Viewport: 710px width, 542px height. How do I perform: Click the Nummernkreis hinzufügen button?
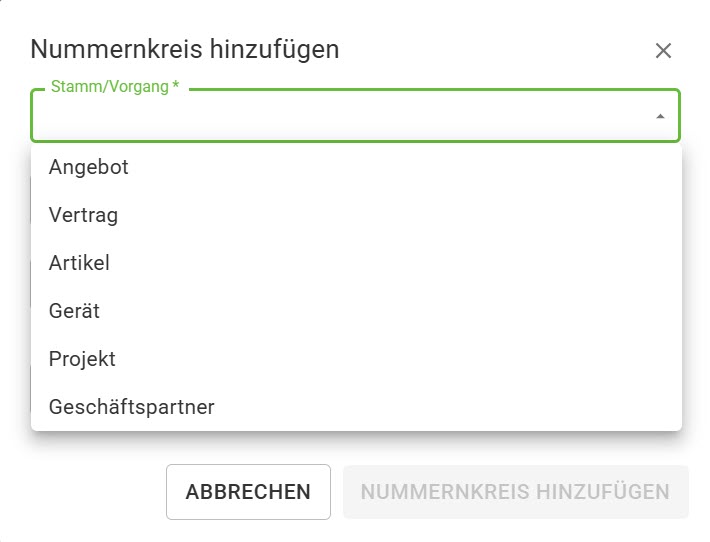pyautogui.click(x=515, y=492)
